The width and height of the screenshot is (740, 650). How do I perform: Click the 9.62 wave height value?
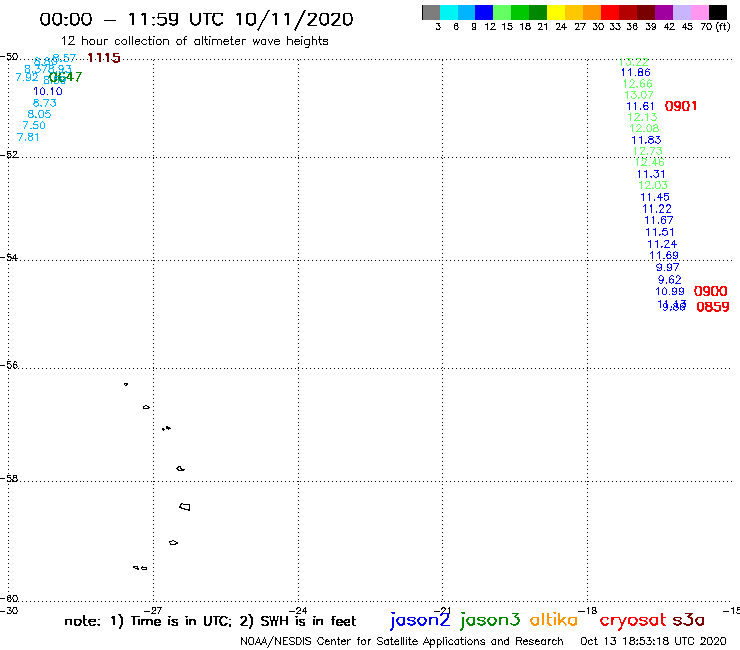click(x=670, y=279)
